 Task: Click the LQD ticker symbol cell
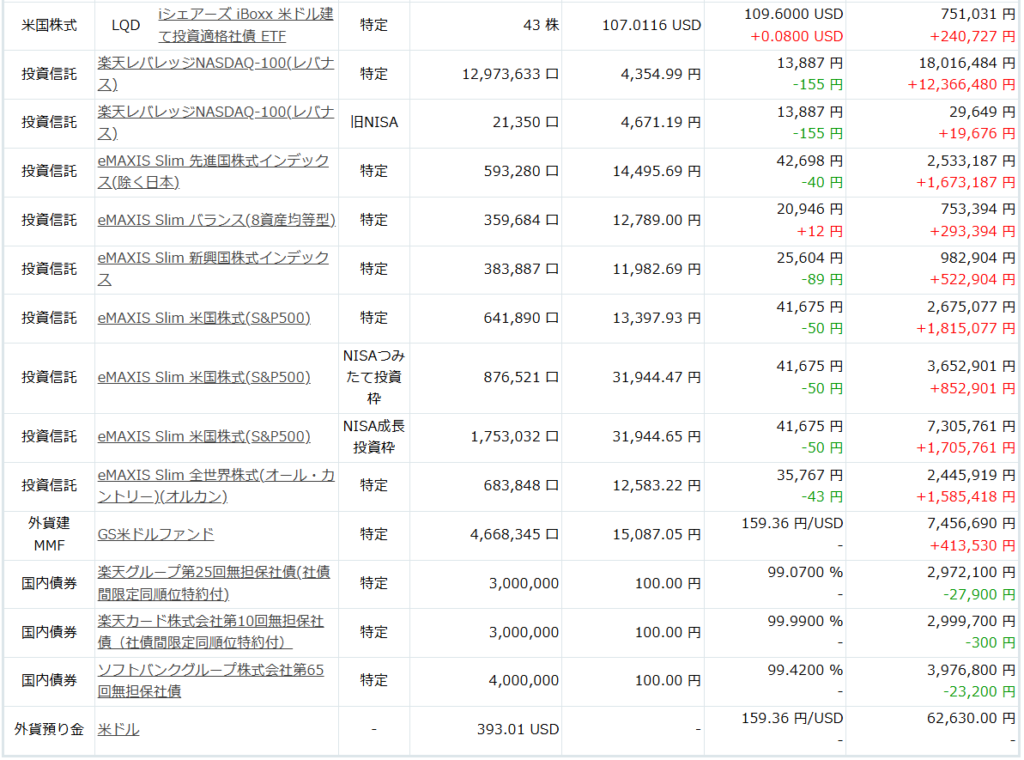click(x=125, y=25)
